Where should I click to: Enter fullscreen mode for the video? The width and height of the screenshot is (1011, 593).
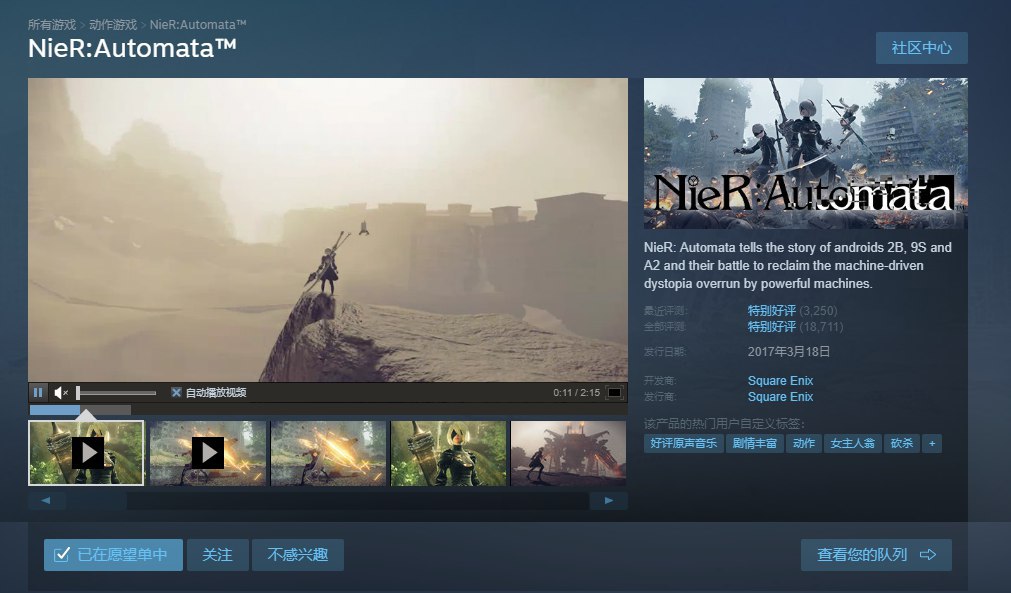(x=614, y=393)
